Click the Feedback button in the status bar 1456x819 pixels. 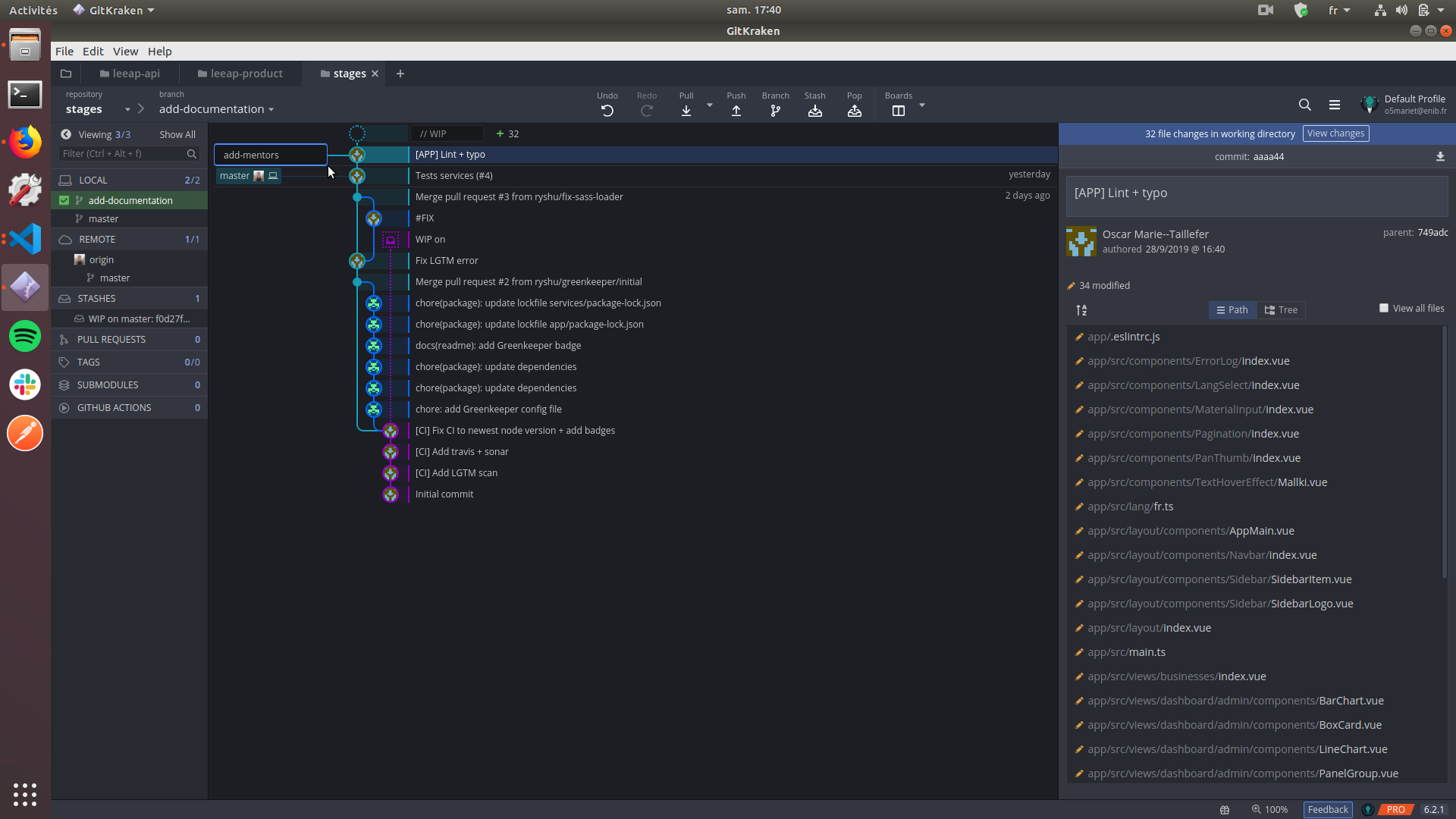tap(1328, 810)
